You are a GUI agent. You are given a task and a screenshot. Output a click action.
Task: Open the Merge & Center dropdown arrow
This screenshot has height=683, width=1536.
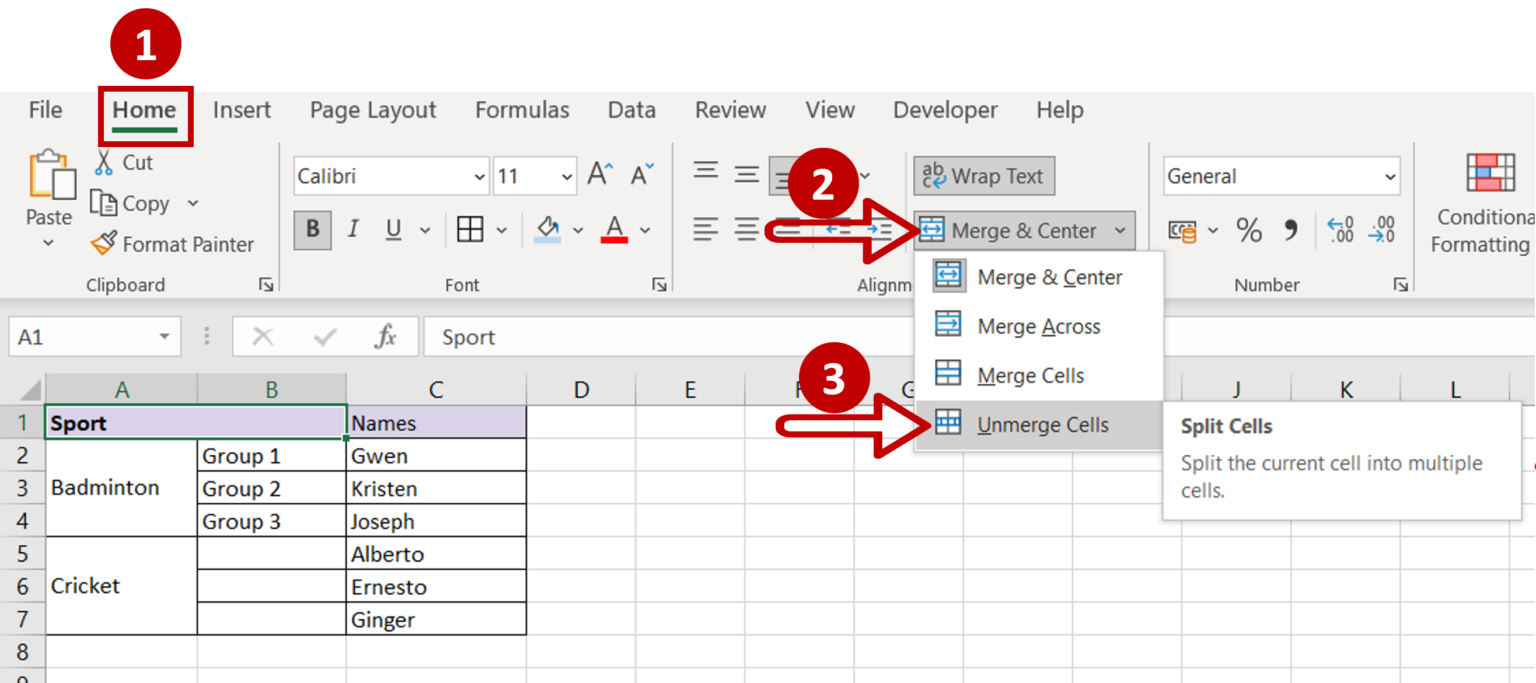[1120, 230]
